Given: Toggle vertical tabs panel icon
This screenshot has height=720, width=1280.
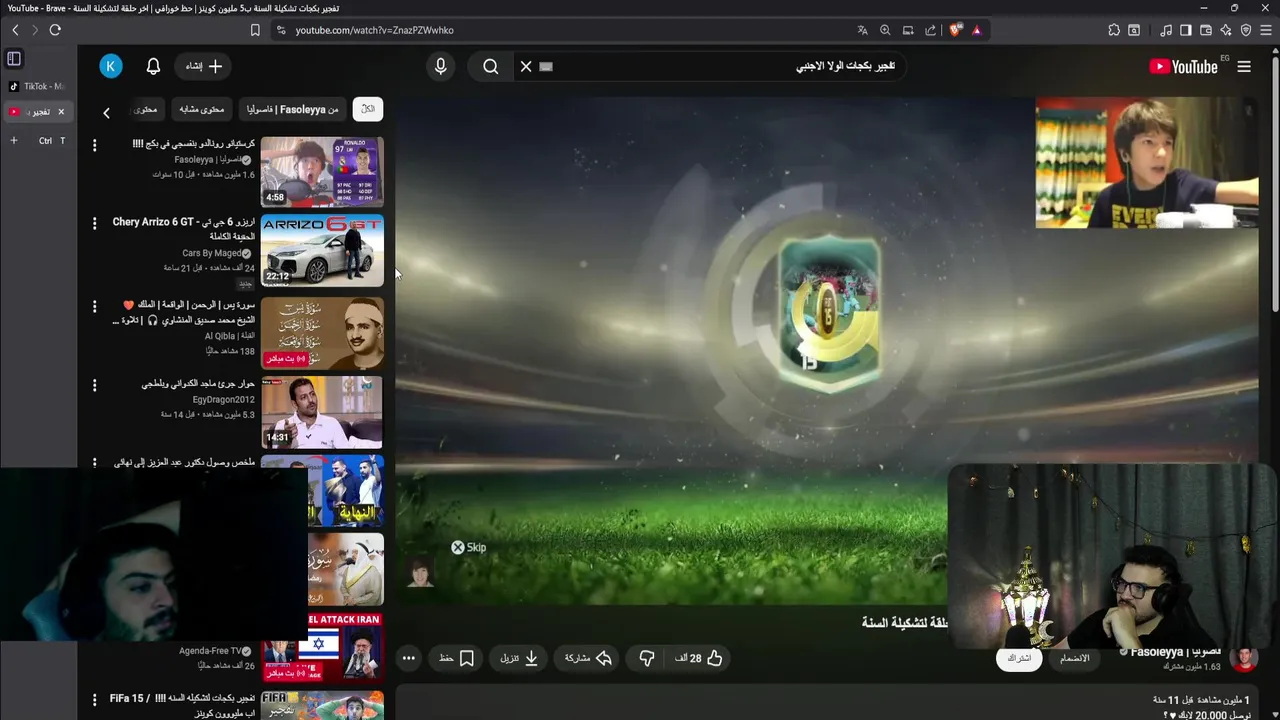Looking at the screenshot, I should (14, 59).
